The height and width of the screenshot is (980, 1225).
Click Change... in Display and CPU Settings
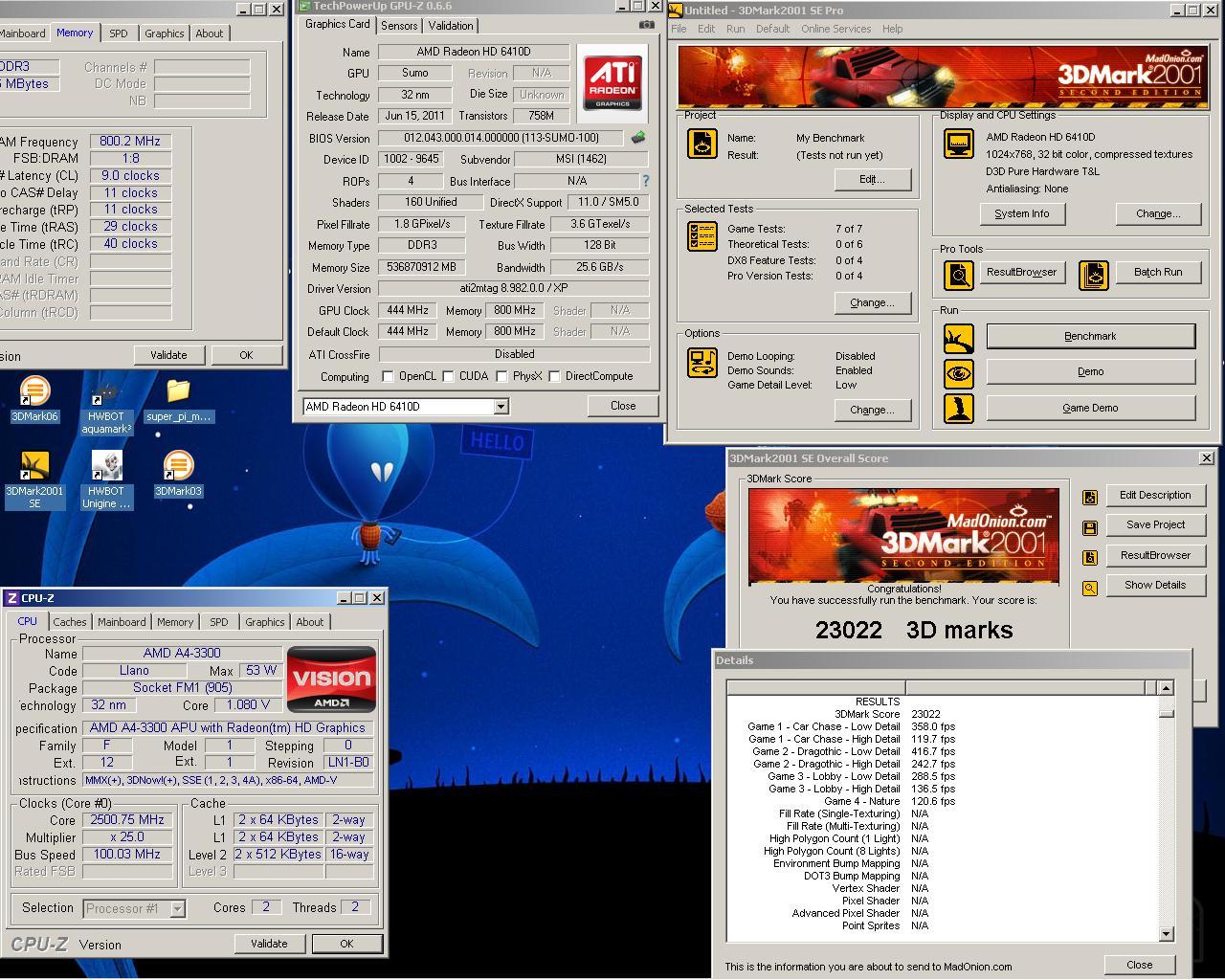(x=1158, y=213)
